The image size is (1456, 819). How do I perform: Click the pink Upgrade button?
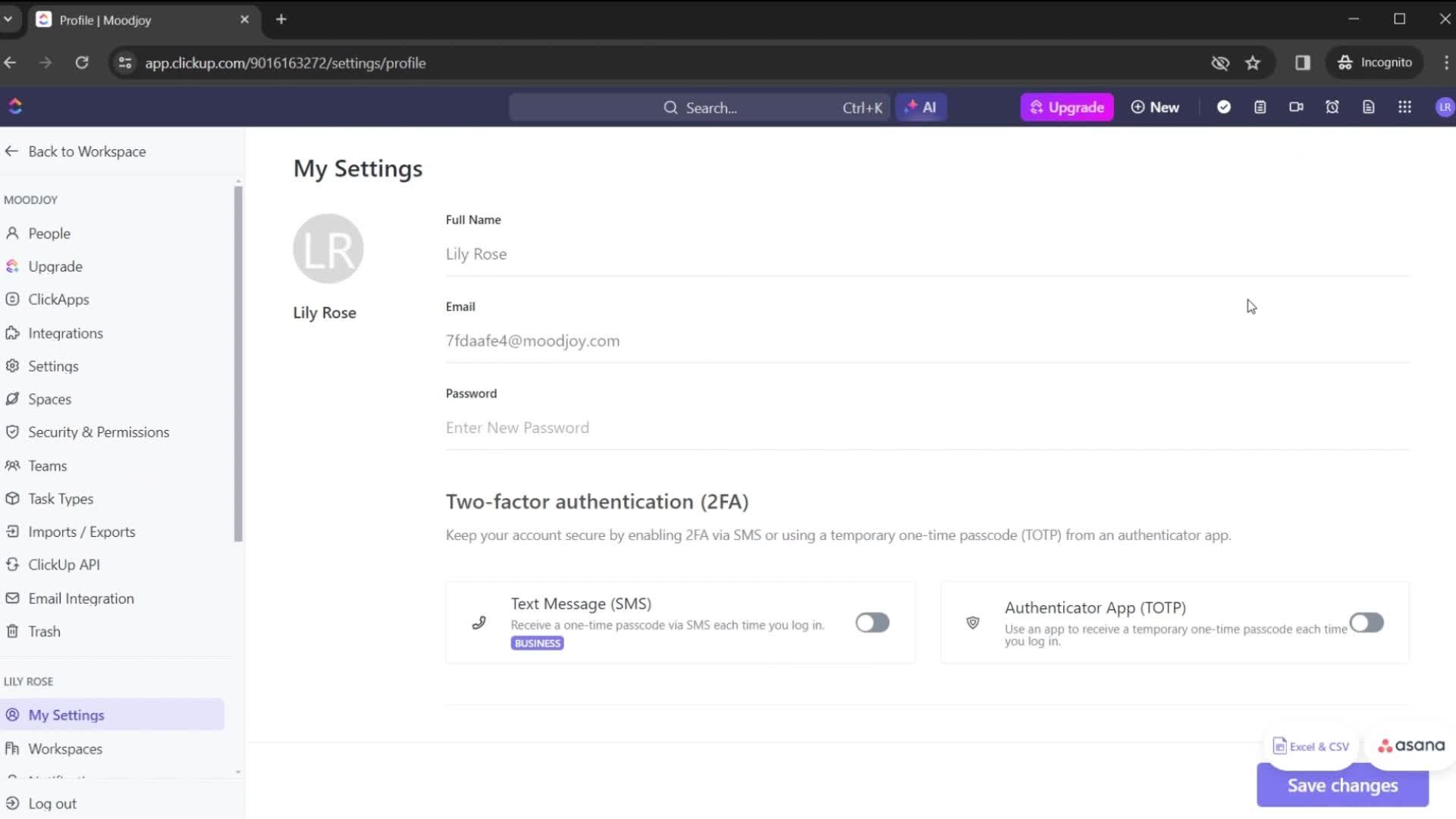pyautogui.click(x=1067, y=108)
